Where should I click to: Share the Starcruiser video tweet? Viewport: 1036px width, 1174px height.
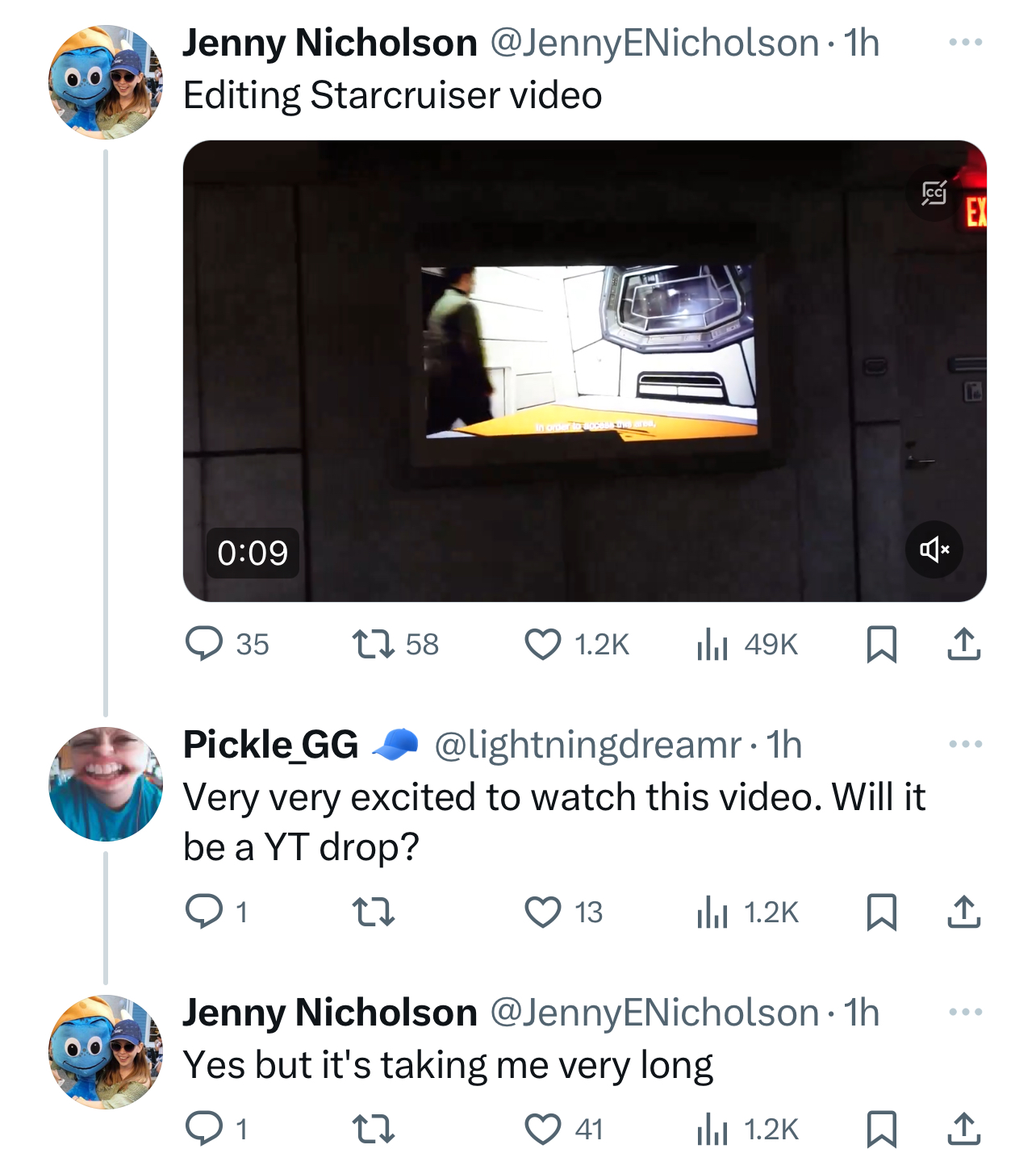(x=963, y=645)
